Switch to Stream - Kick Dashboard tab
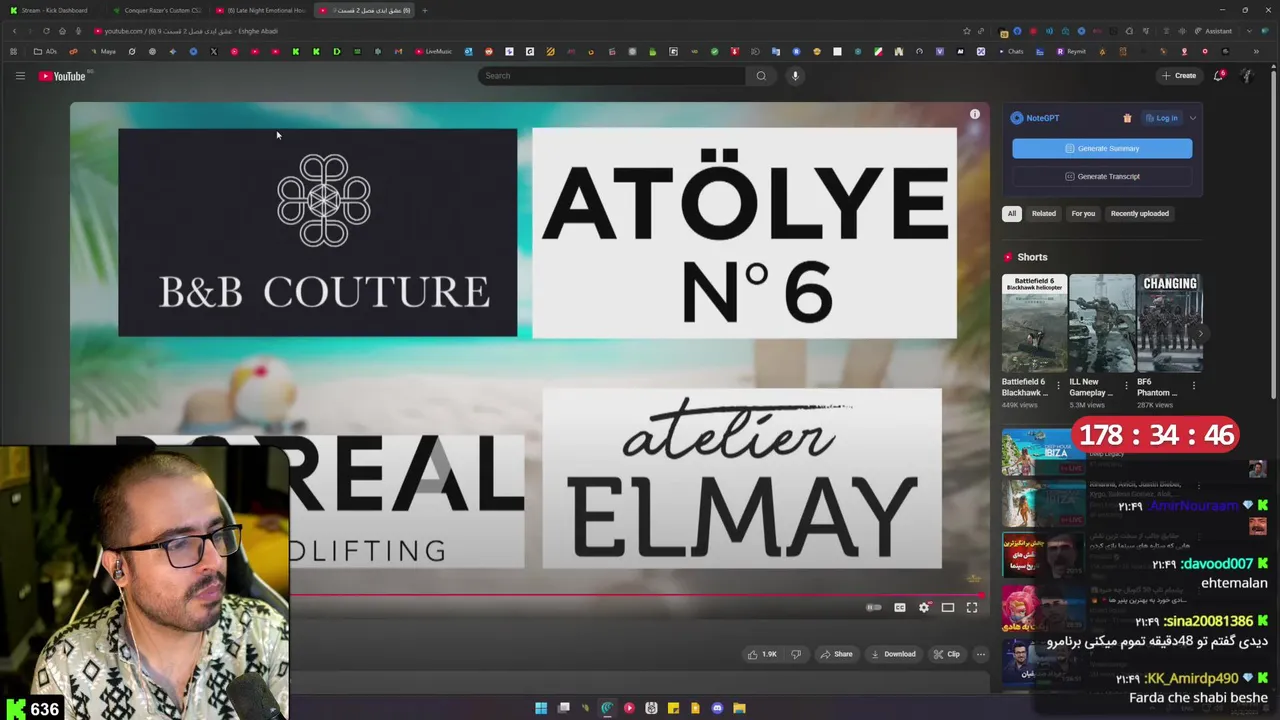The image size is (1280, 720). pyautogui.click(x=53, y=10)
